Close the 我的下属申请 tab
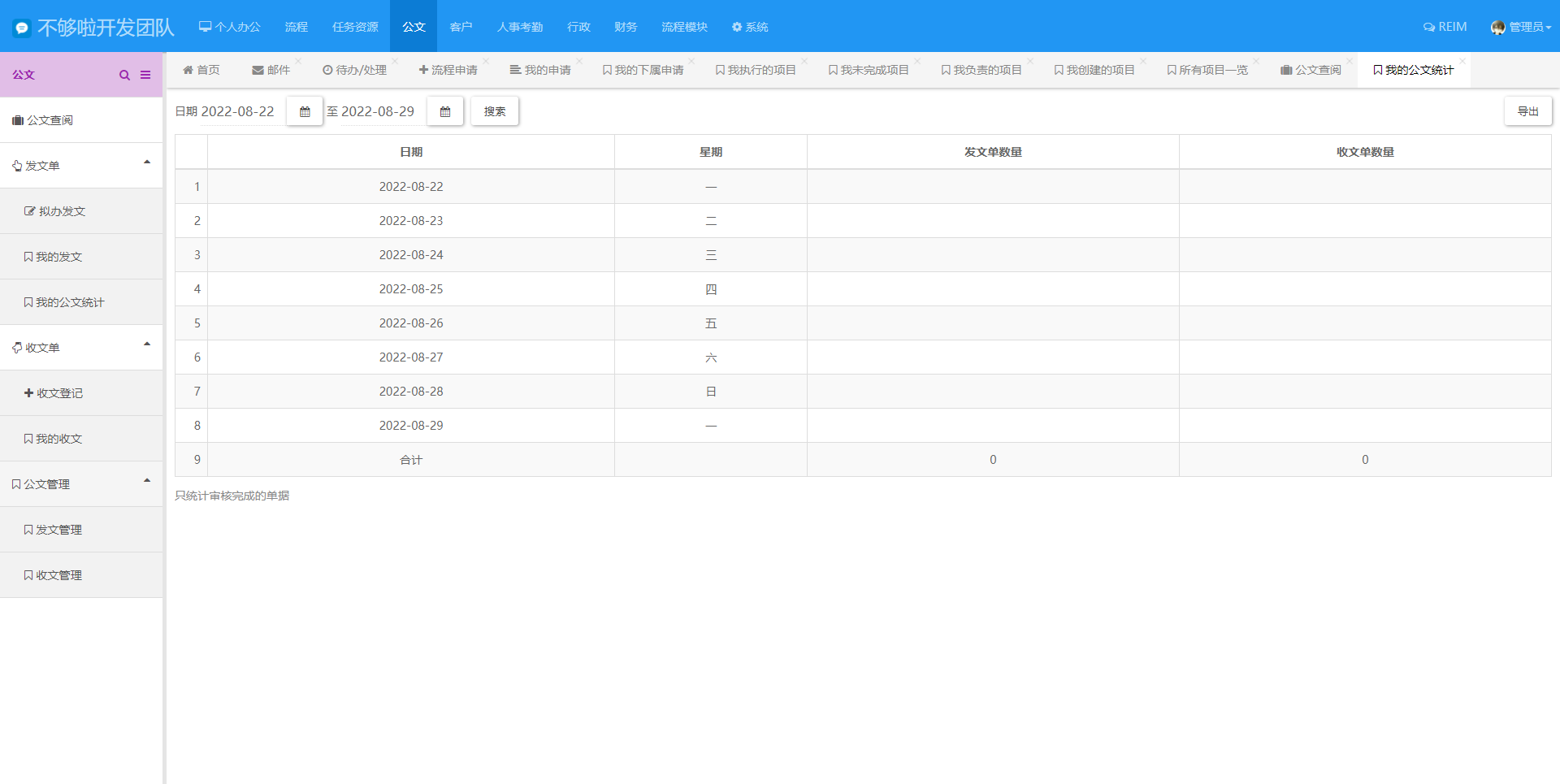The height and width of the screenshot is (784, 1560). tap(691, 61)
